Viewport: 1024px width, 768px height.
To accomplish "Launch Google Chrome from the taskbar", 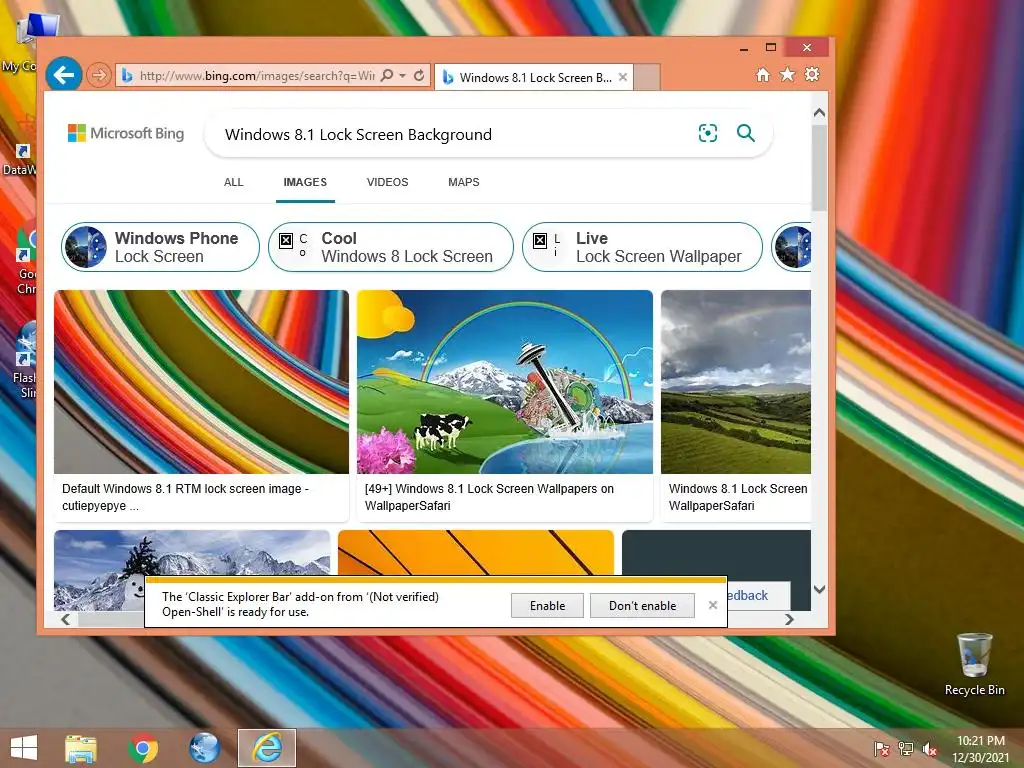I will pyautogui.click(x=142, y=748).
